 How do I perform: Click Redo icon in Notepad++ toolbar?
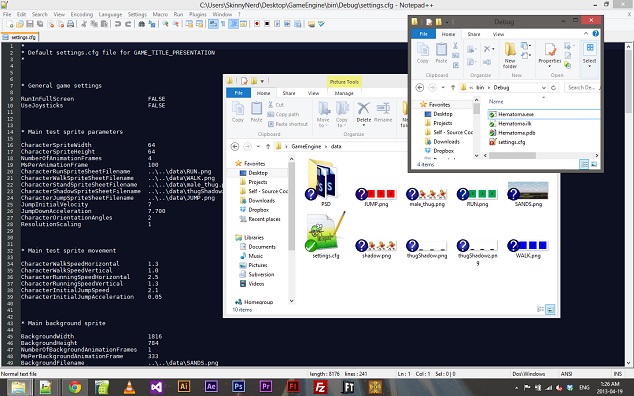coord(128,24)
